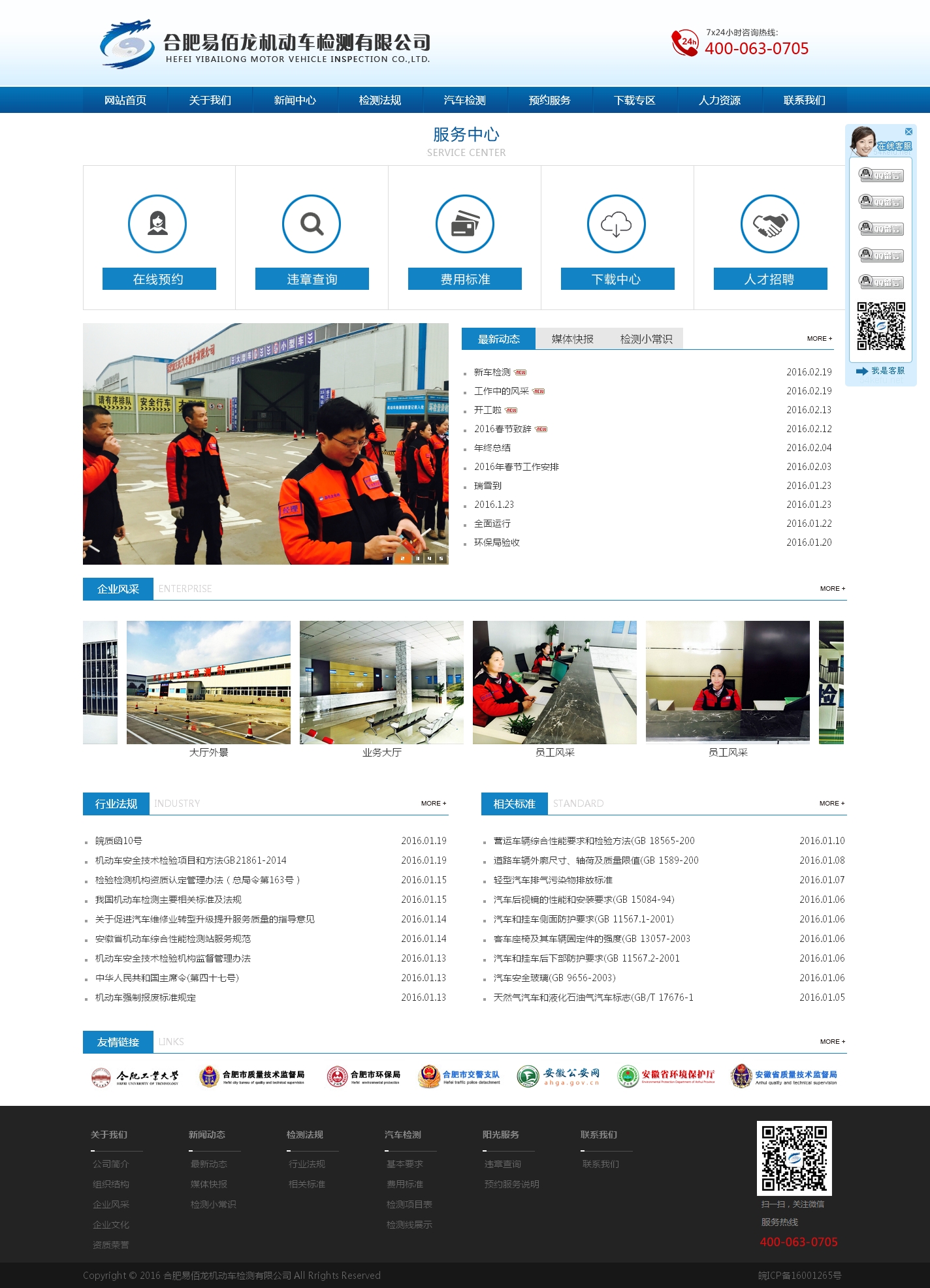Click the violation query magnifier icon

point(312,224)
